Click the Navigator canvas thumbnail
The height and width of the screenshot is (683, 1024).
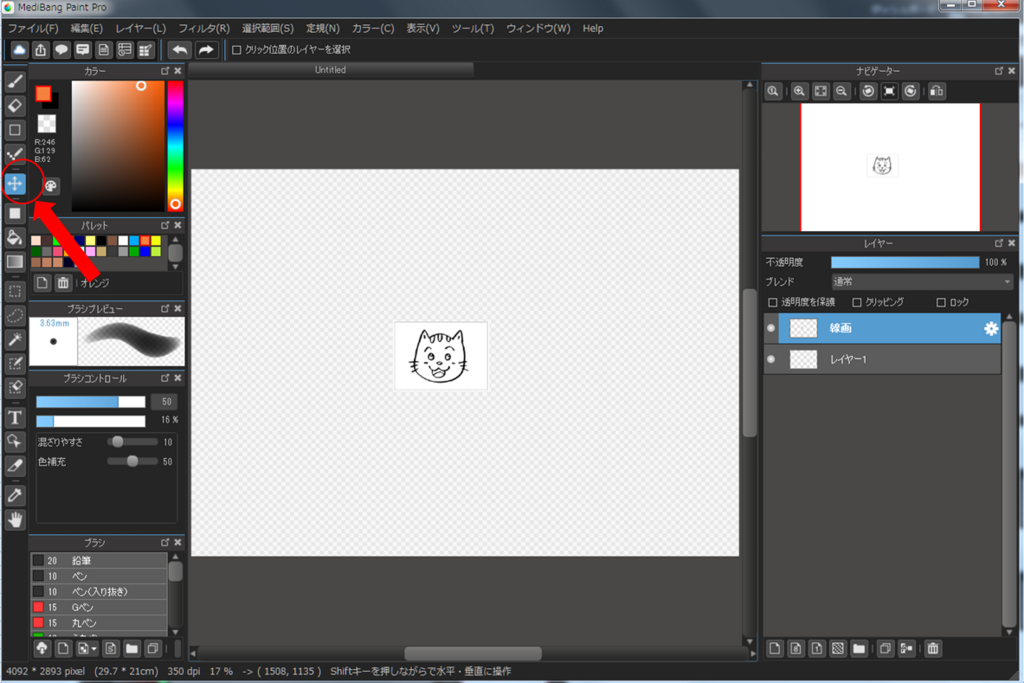(890, 167)
